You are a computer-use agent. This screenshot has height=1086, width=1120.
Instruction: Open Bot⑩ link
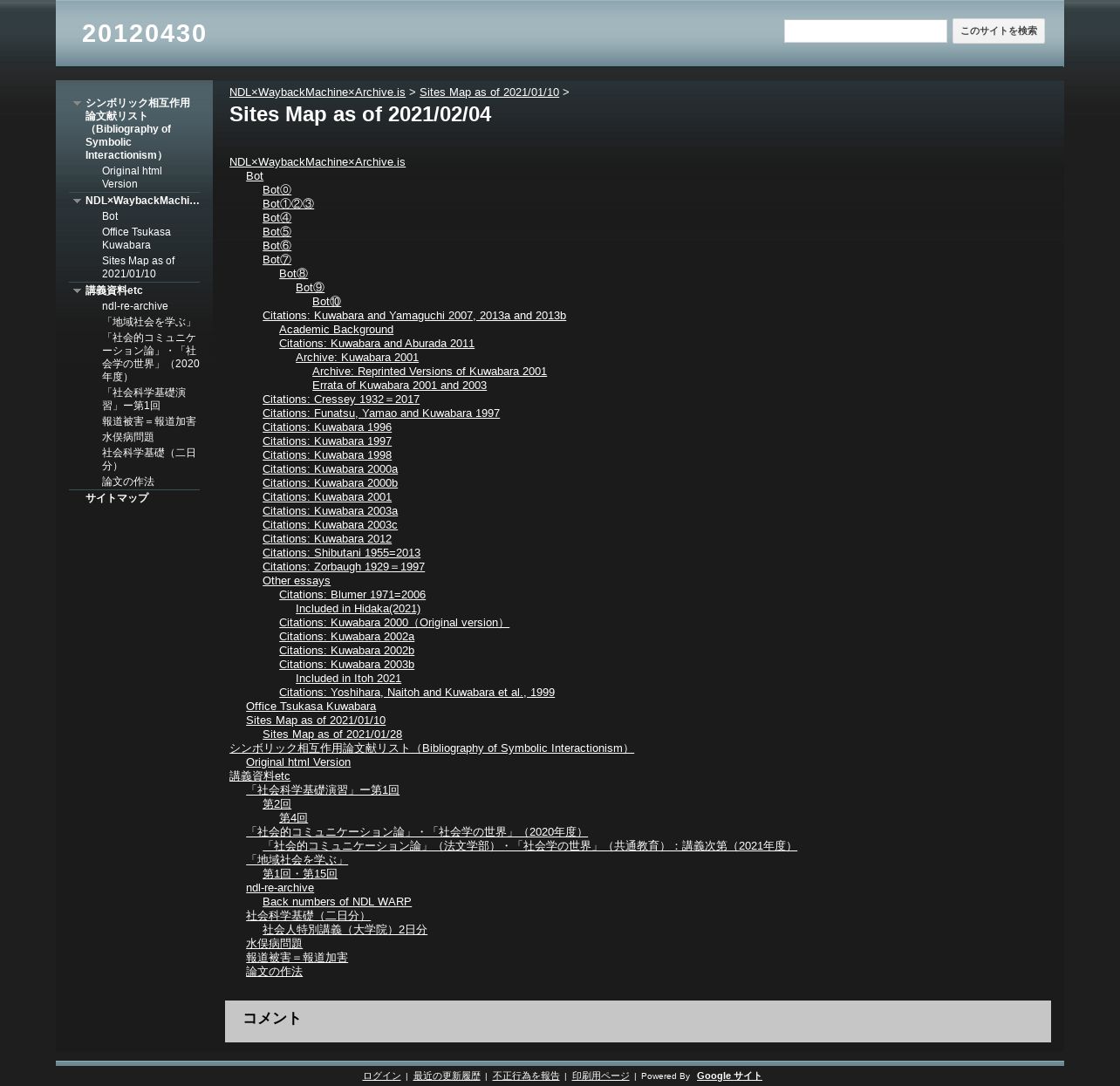[x=326, y=301]
